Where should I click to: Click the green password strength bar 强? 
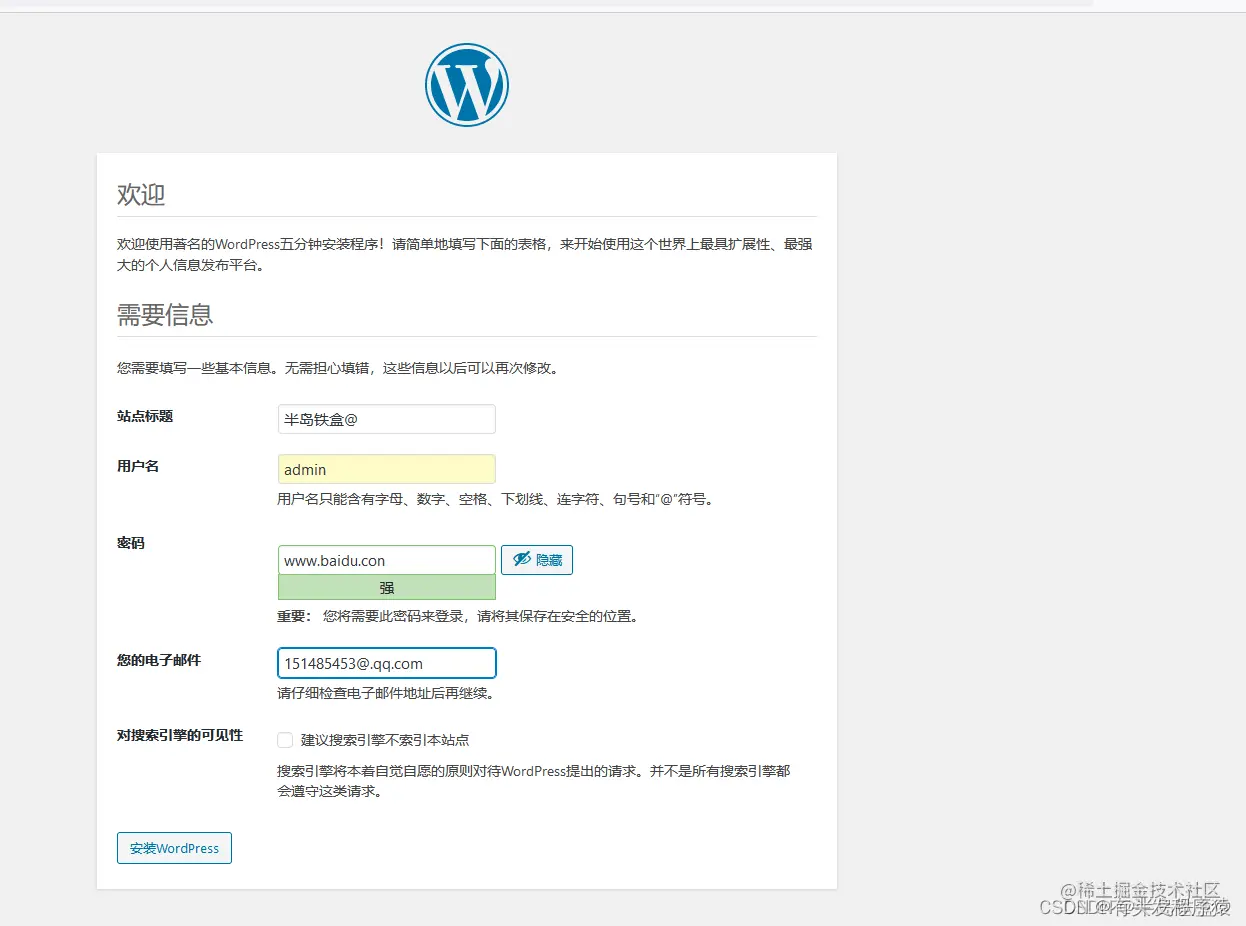(387, 588)
